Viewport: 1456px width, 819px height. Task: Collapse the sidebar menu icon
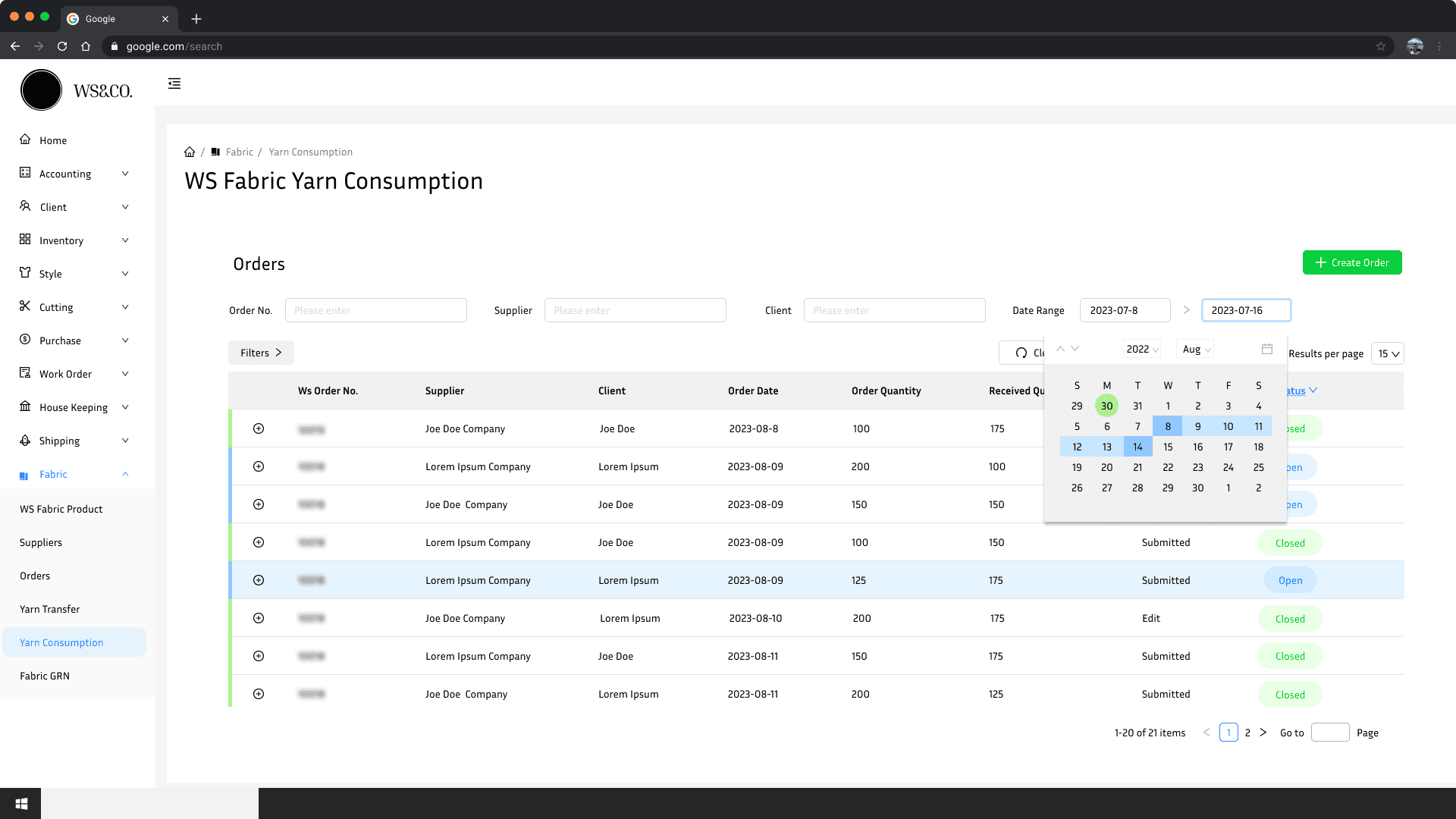[x=174, y=83]
